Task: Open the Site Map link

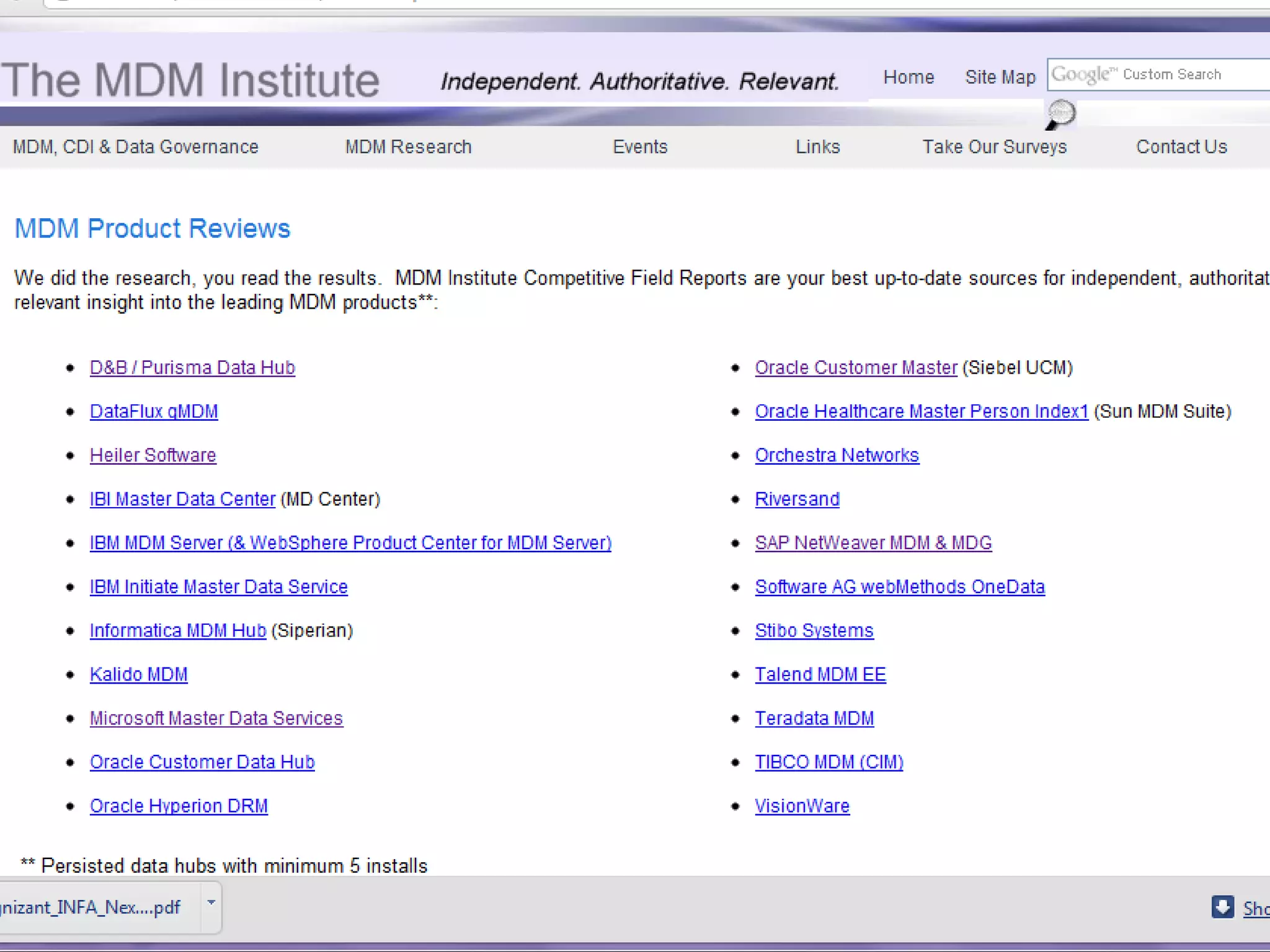Action: pyautogui.click(x=1000, y=77)
